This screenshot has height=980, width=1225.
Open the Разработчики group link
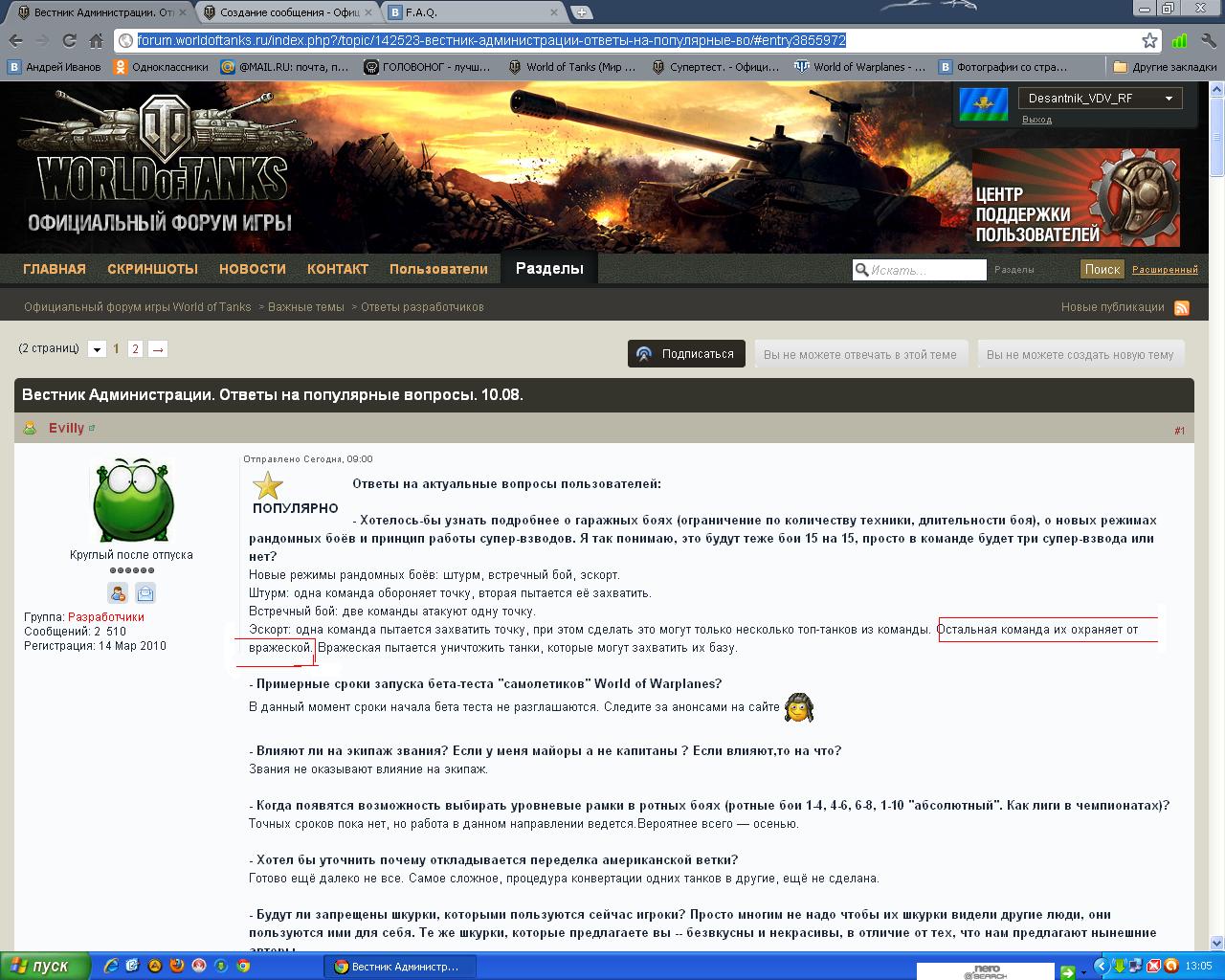(x=106, y=617)
